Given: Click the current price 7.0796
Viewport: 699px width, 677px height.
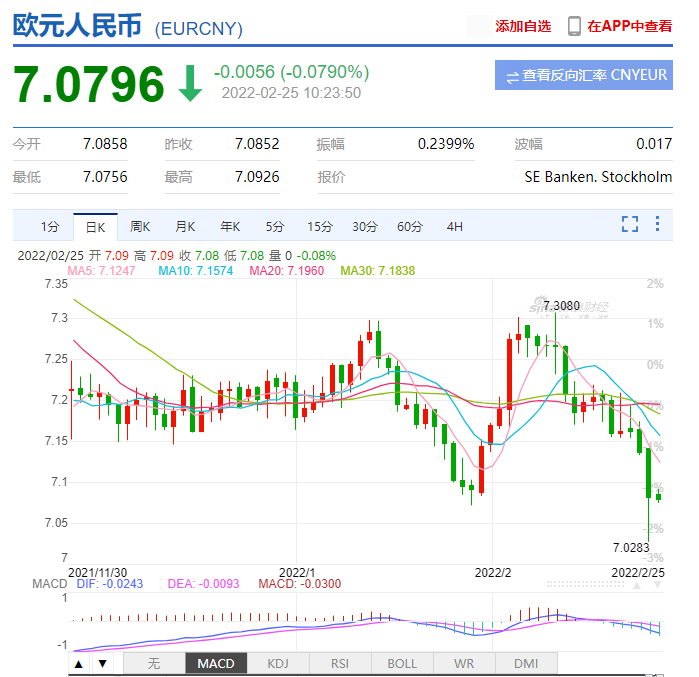Looking at the screenshot, I should point(89,84).
